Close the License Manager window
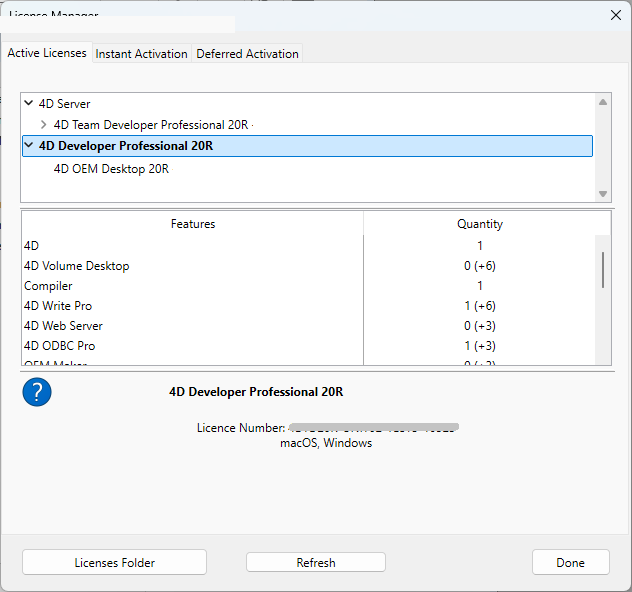This screenshot has height=592, width=632. tap(615, 15)
